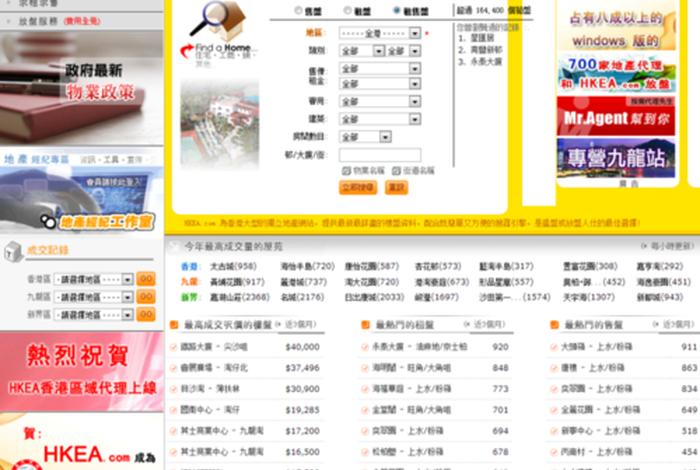The image size is (700, 470).
Task: Open the 新界區 district dropdown in sidebar
Action: [x=94, y=315]
